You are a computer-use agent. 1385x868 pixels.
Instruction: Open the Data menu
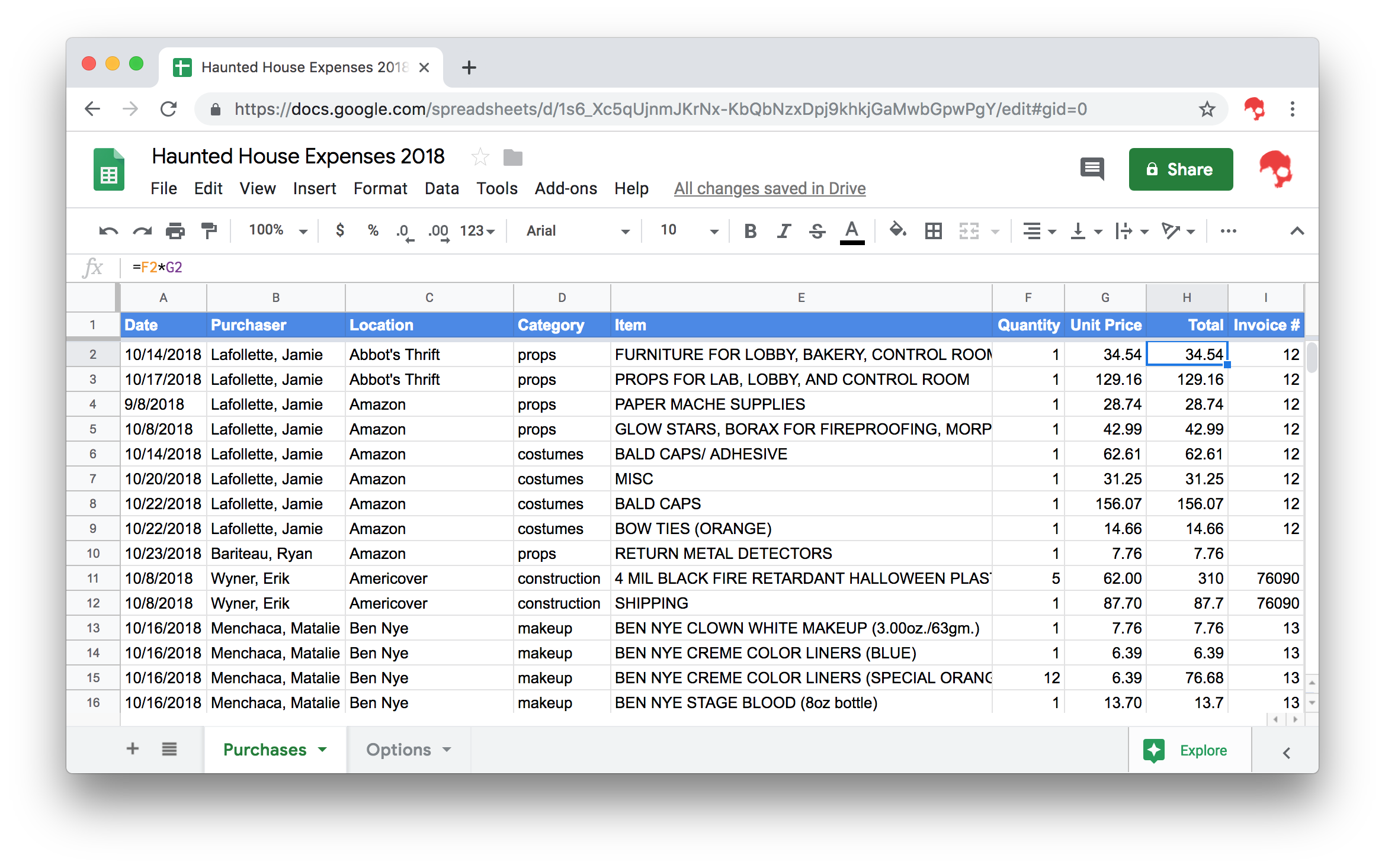(x=442, y=188)
